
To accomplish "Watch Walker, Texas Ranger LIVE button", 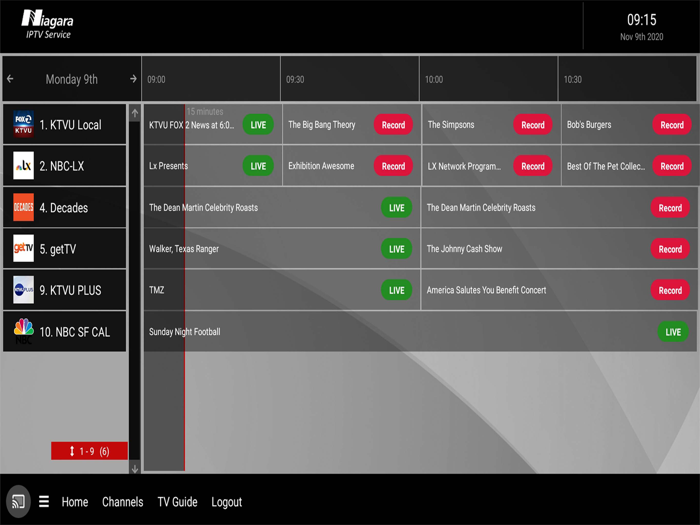I will [x=396, y=249].
